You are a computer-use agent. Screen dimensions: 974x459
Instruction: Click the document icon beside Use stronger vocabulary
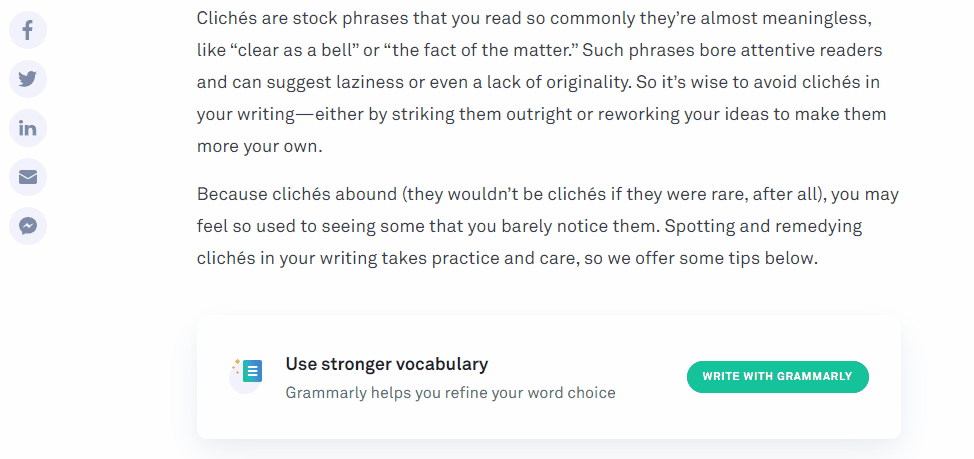tap(251, 372)
